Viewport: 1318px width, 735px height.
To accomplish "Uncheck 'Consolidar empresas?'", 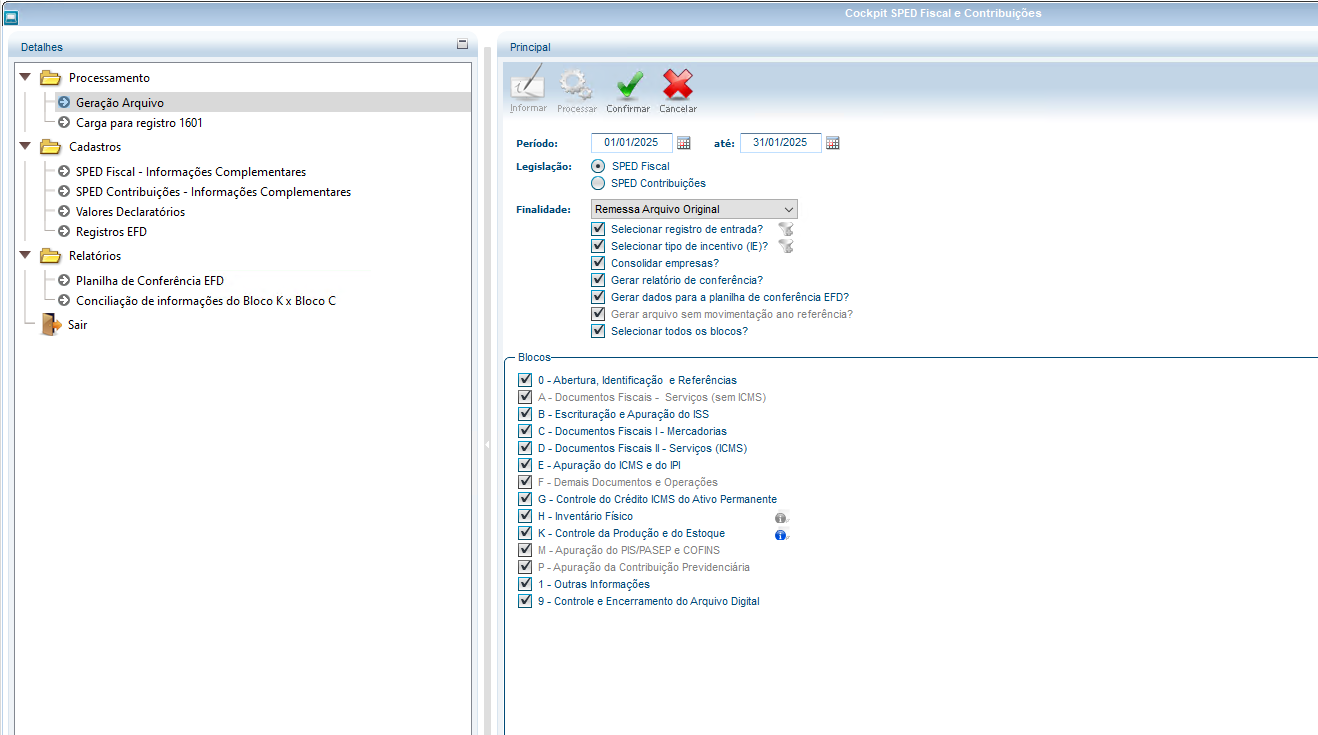I will coord(598,263).
